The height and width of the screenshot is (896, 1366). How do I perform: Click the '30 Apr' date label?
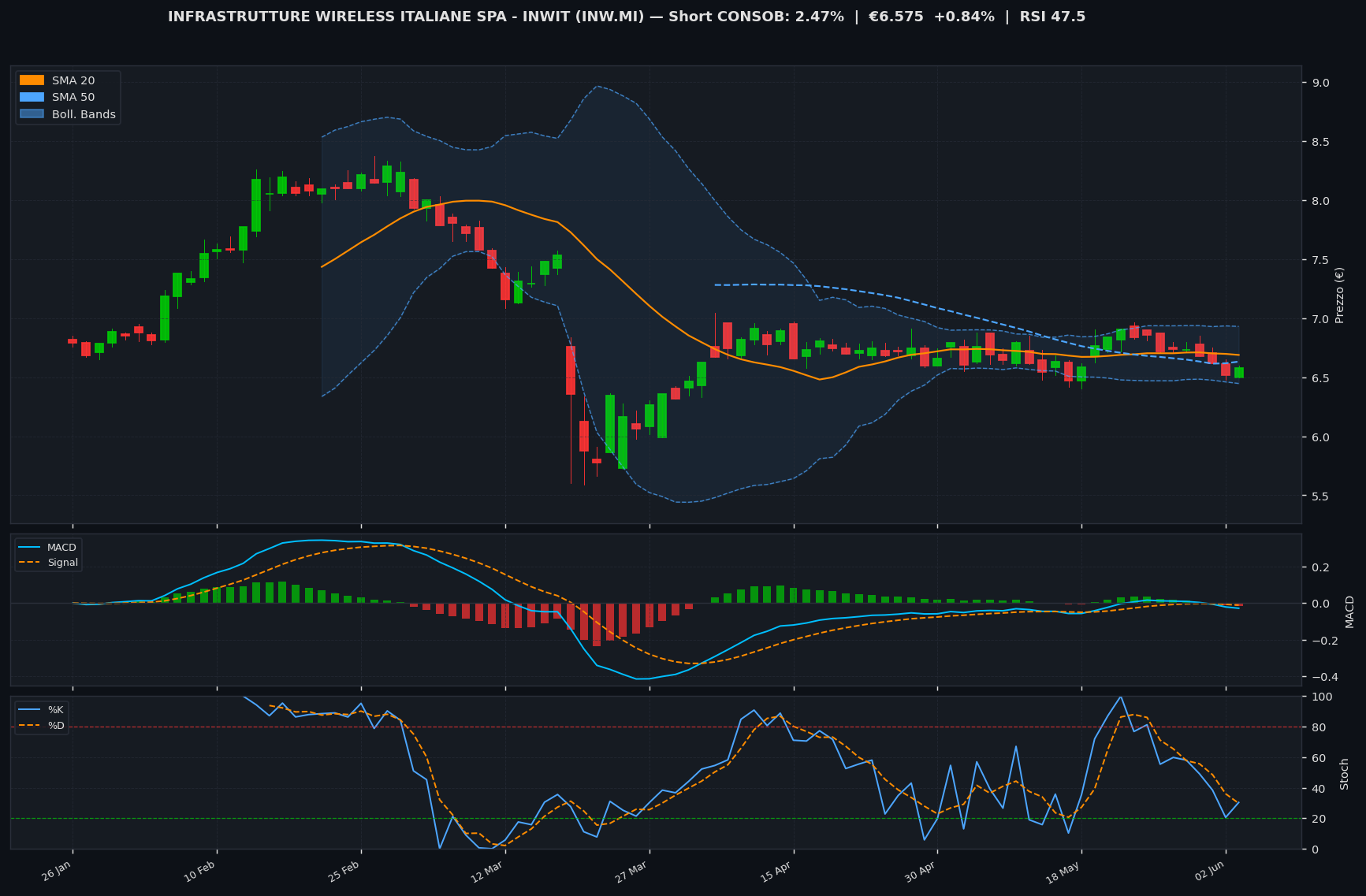point(921,872)
